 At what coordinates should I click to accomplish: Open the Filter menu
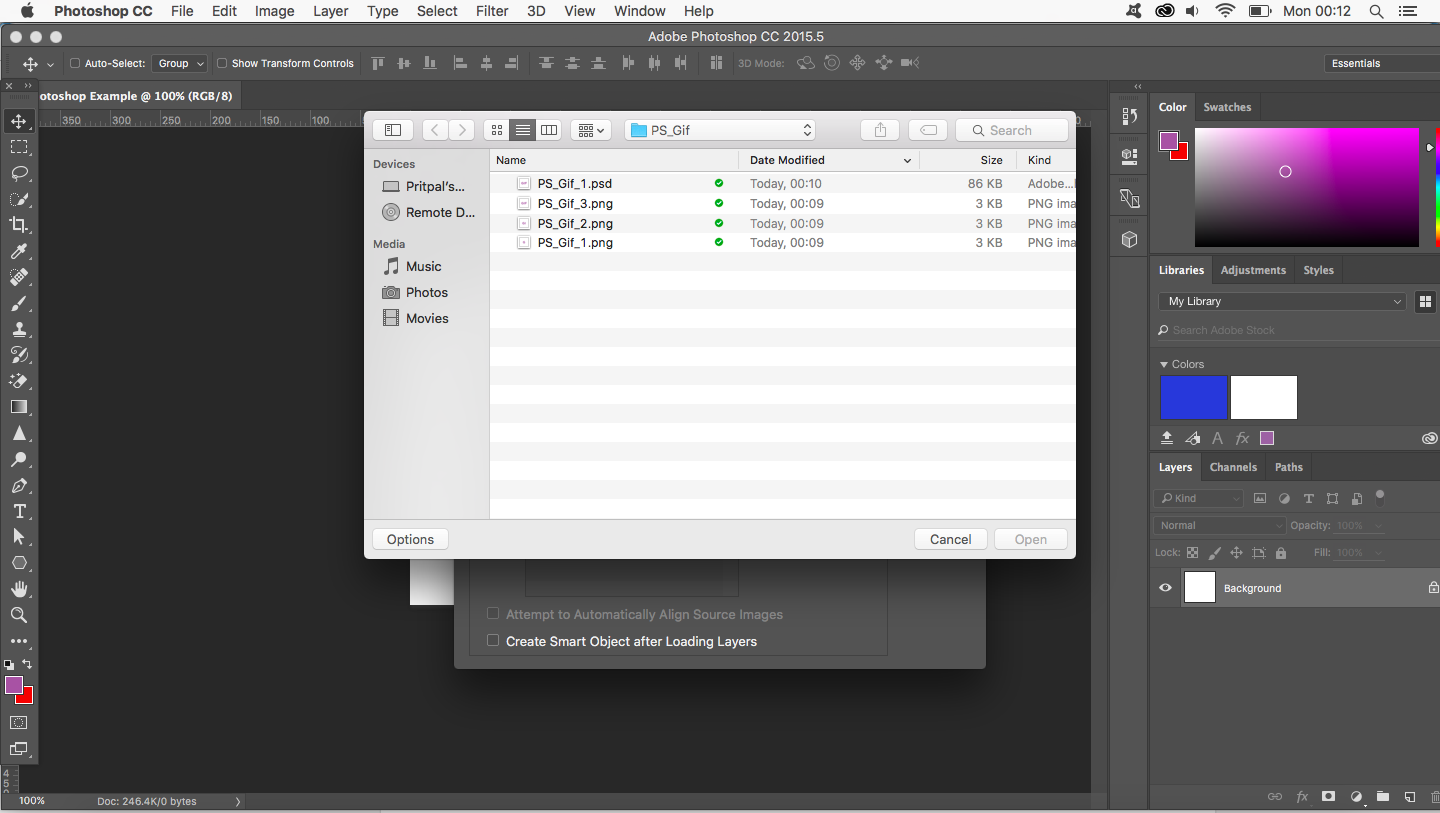(x=491, y=11)
